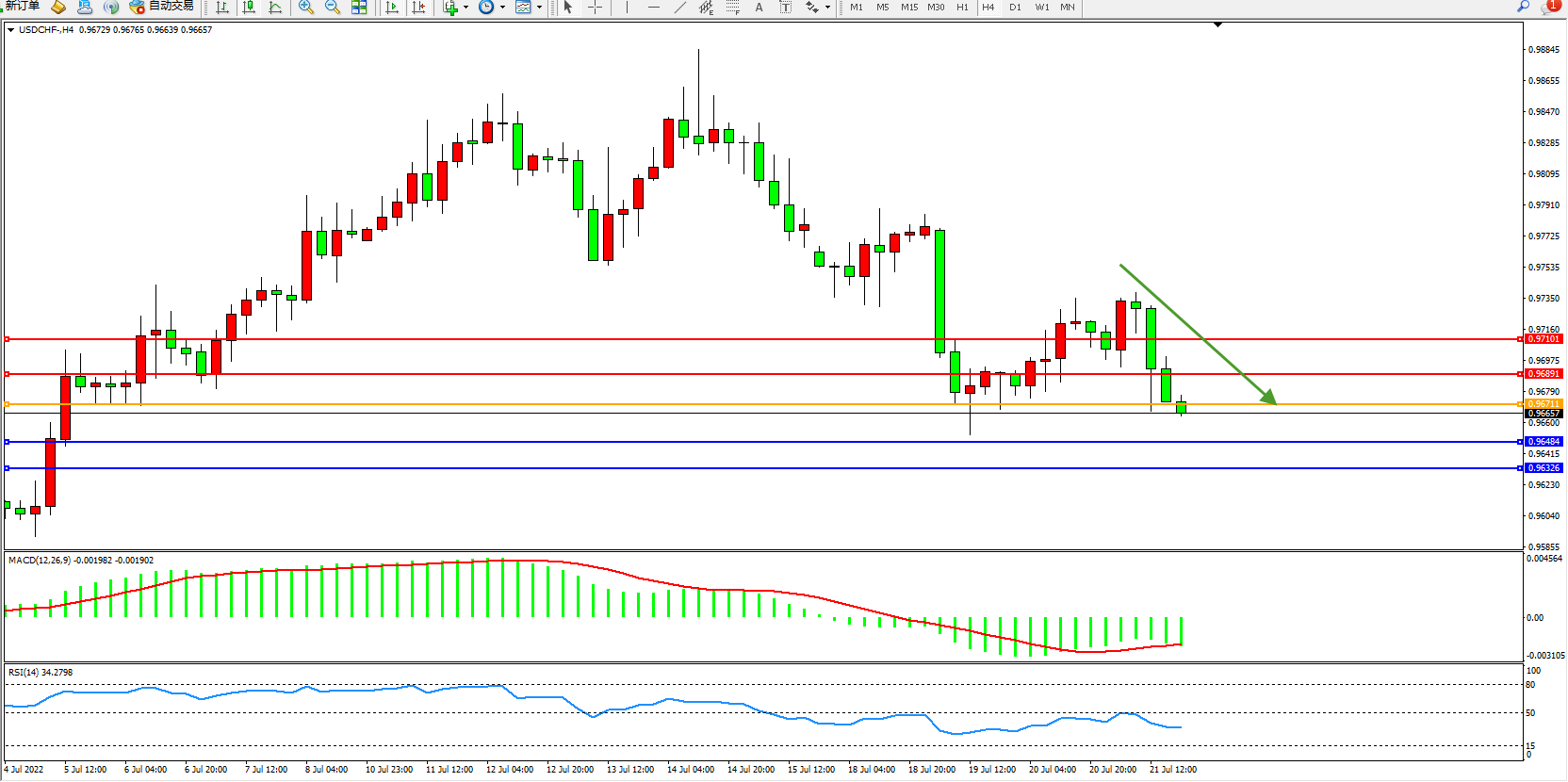
Task: Click the zoom in magnifier icon
Action: click(306, 8)
